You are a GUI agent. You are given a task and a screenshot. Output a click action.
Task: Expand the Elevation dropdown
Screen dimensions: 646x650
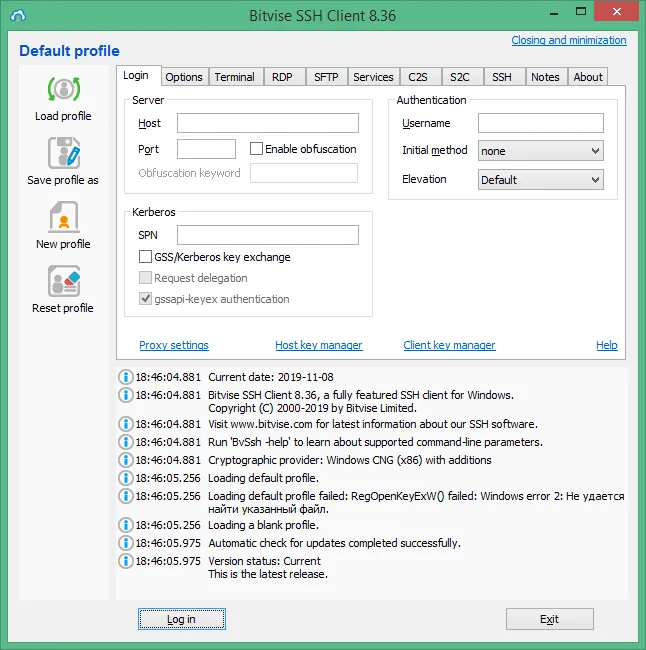541,180
